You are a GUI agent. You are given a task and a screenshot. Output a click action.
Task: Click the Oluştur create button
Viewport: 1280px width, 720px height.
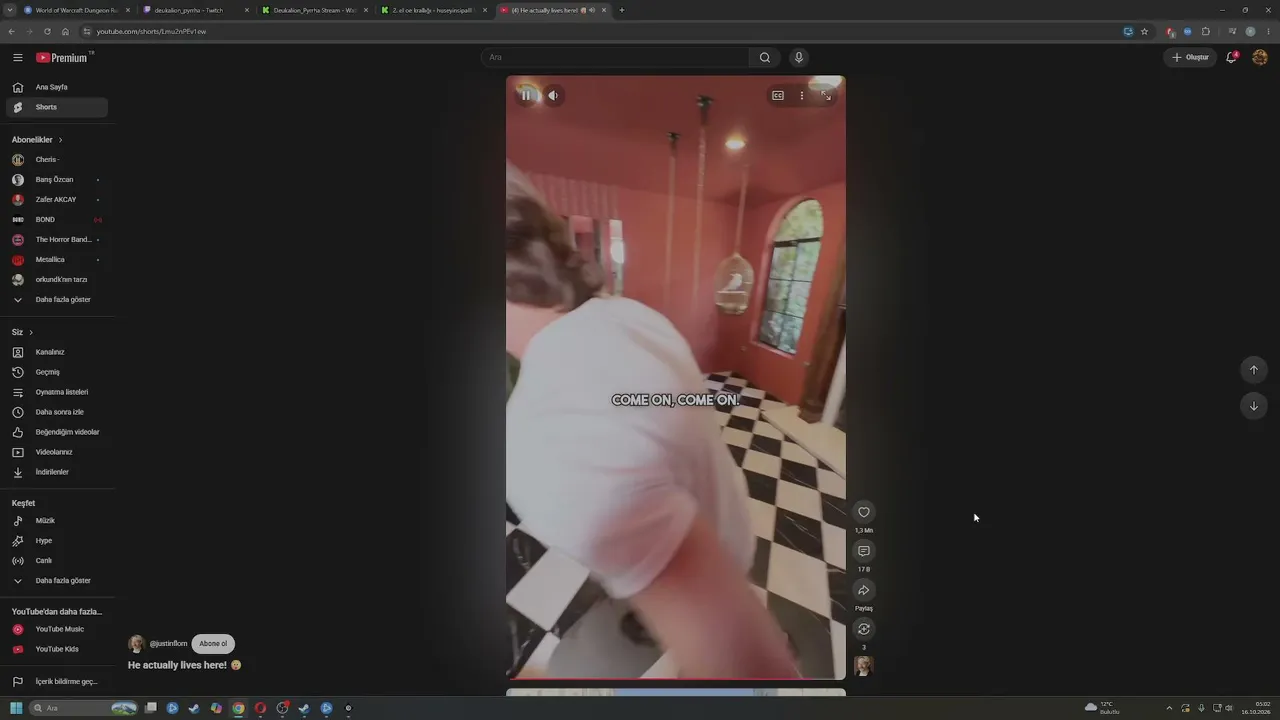pyautogui.click(x=1190, y=57)
